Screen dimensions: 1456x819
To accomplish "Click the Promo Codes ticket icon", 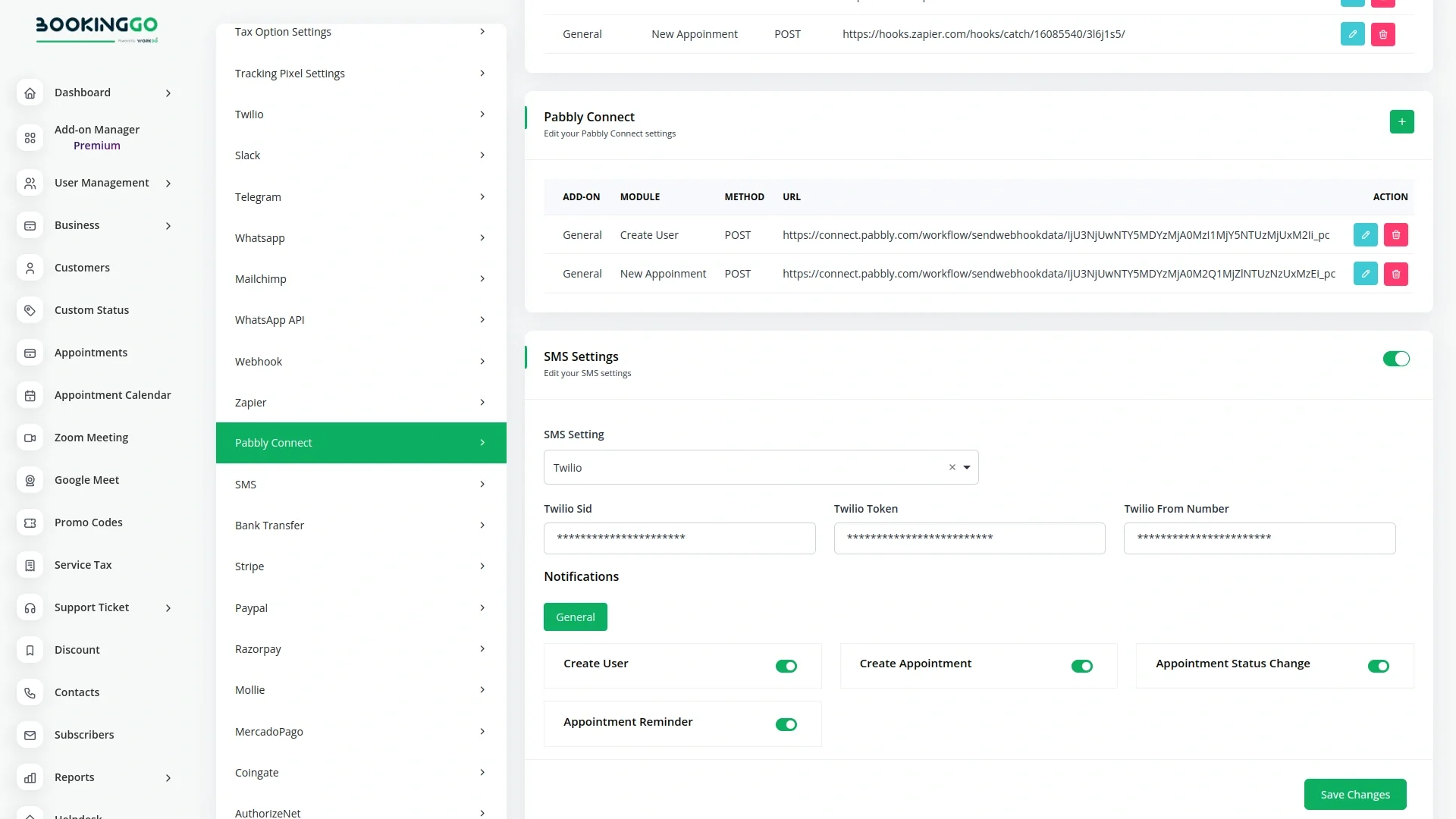I will [x=30, y=522].
